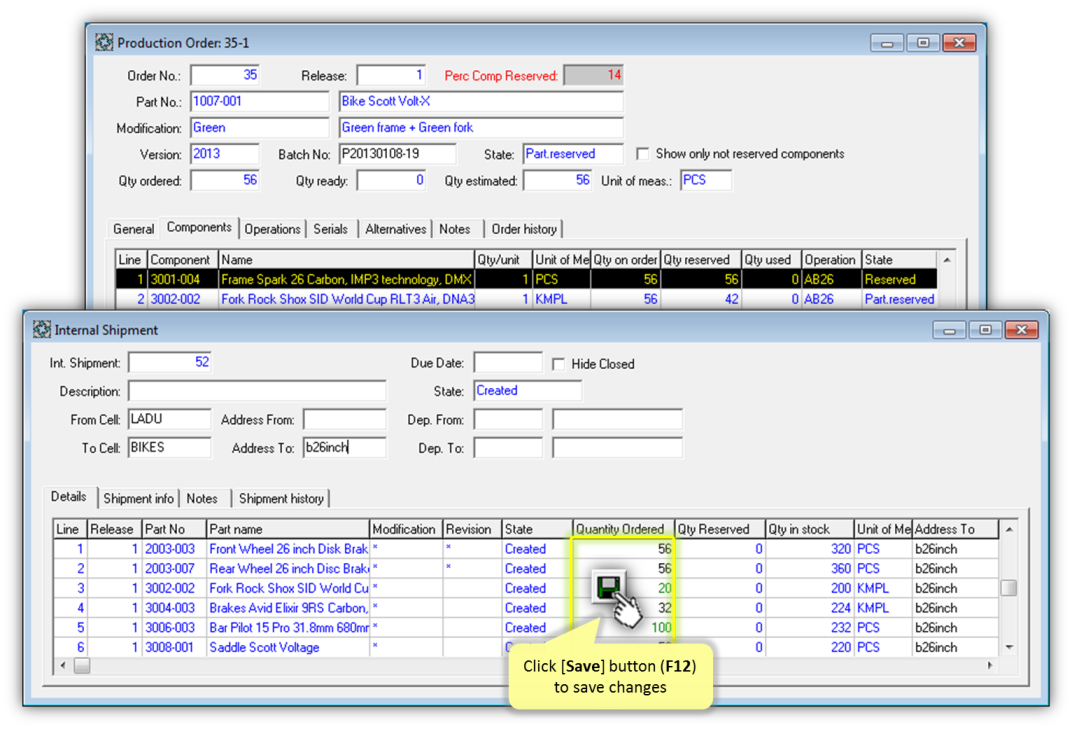Screen dimensions: 1072x729
Task: Click the Qty reserved column header
Action: pyautogui.click(x=701, y=260)
